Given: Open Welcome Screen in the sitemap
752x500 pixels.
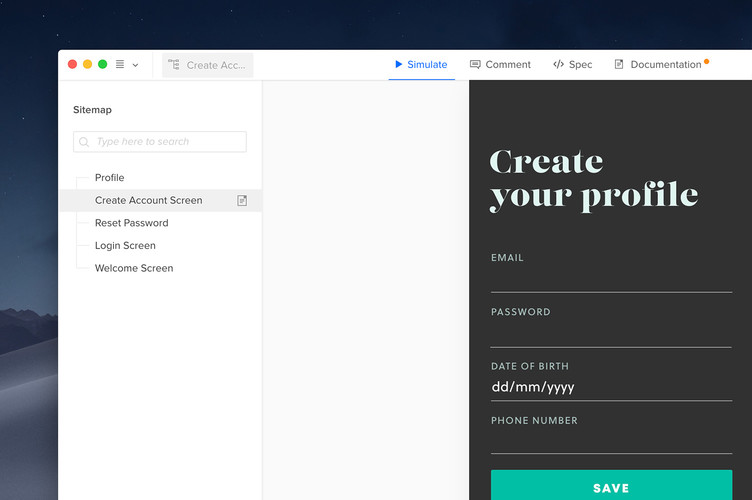Looking at the screenshot, I should coord(134,268).
